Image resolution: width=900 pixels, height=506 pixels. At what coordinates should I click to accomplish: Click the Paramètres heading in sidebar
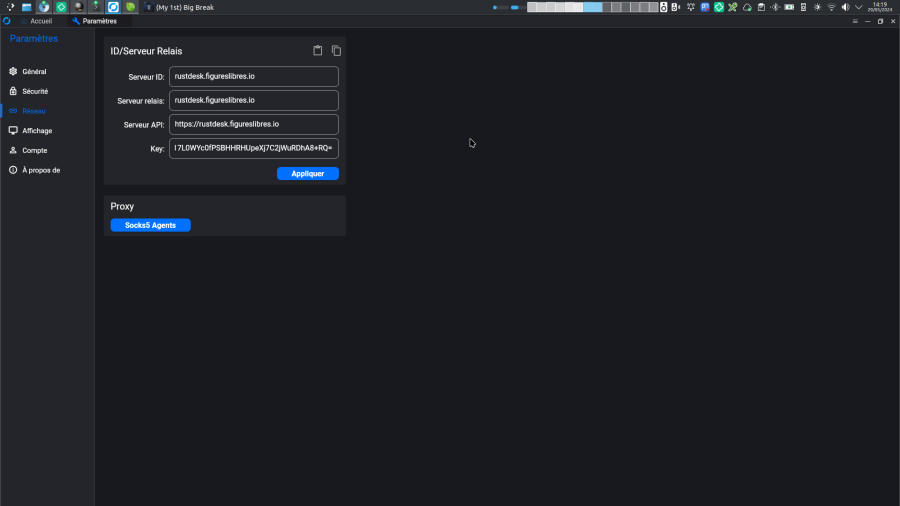[x=34, y=38]
